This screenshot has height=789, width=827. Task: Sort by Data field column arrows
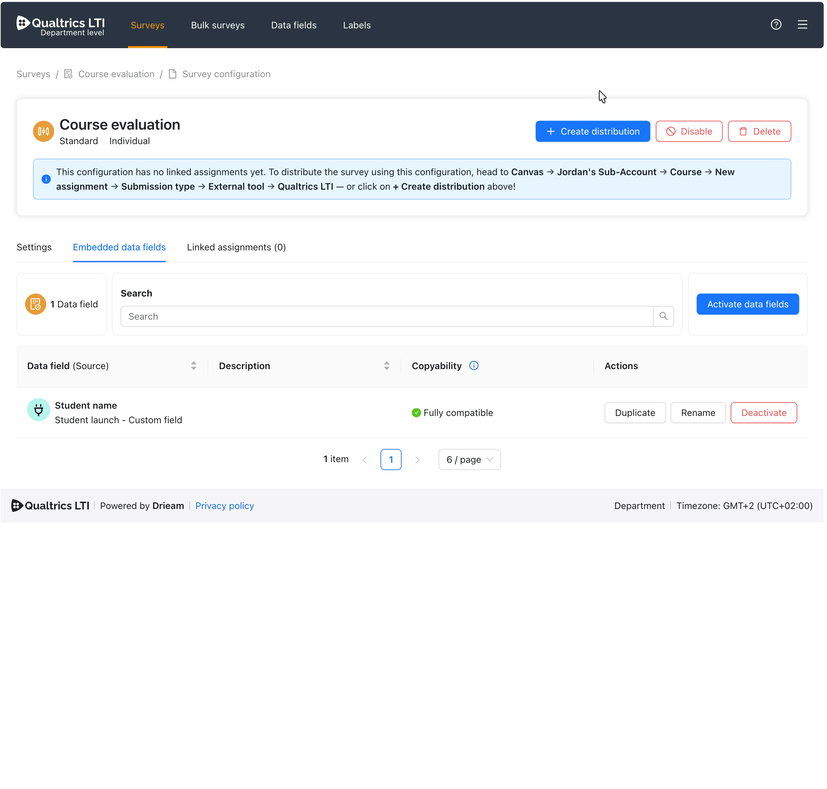tap(194, 366)
